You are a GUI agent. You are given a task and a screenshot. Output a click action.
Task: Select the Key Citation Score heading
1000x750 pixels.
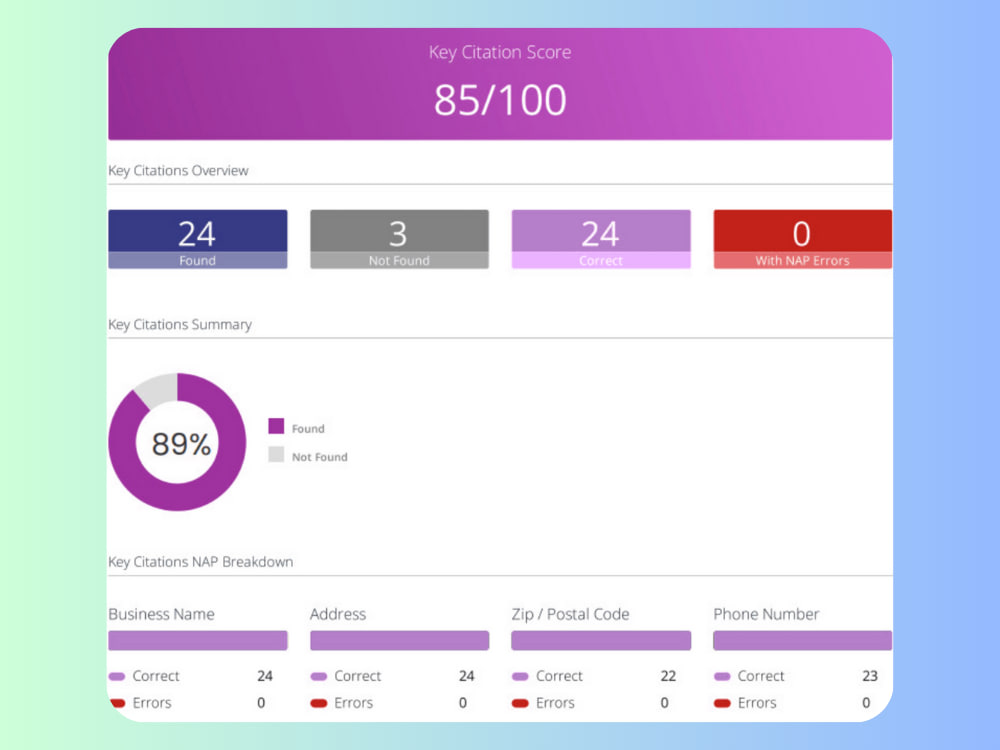[500, 52]
